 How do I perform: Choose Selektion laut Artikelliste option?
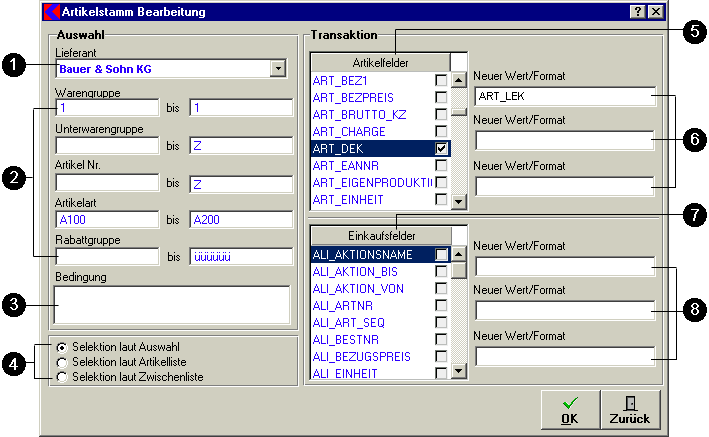click(x=63, y=362)
